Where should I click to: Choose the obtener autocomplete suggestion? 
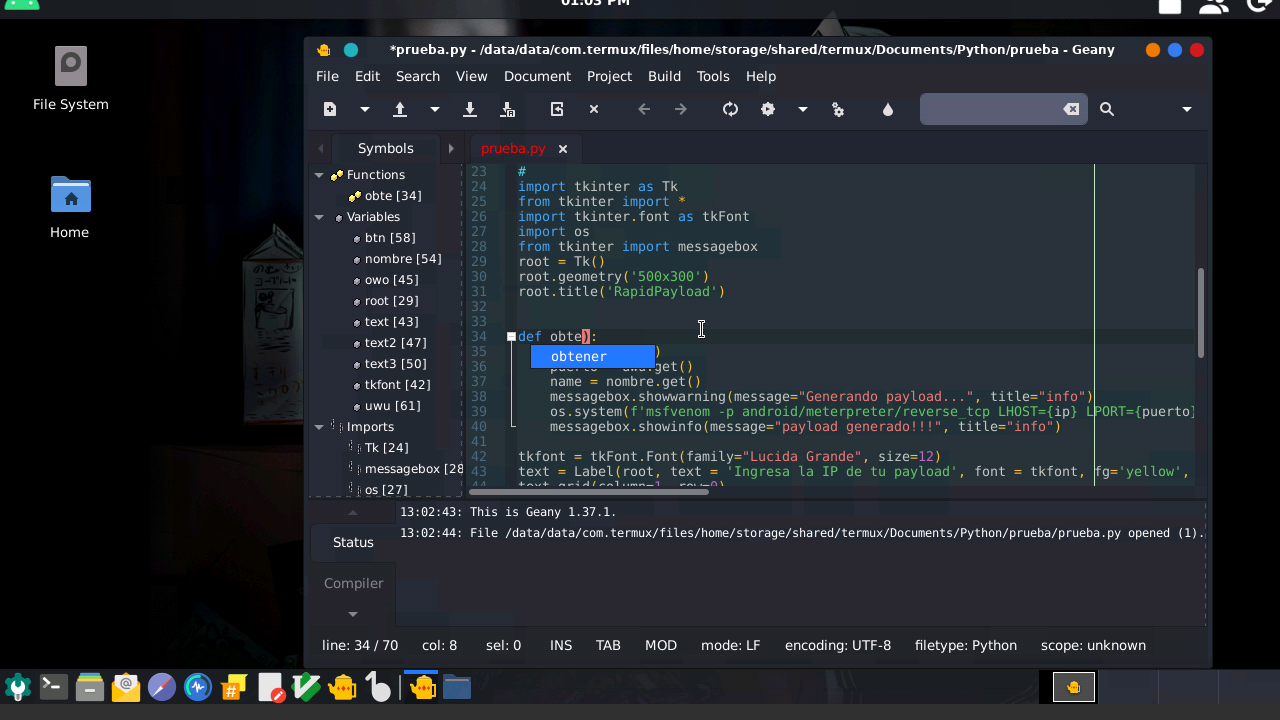(x=593, y=357)
